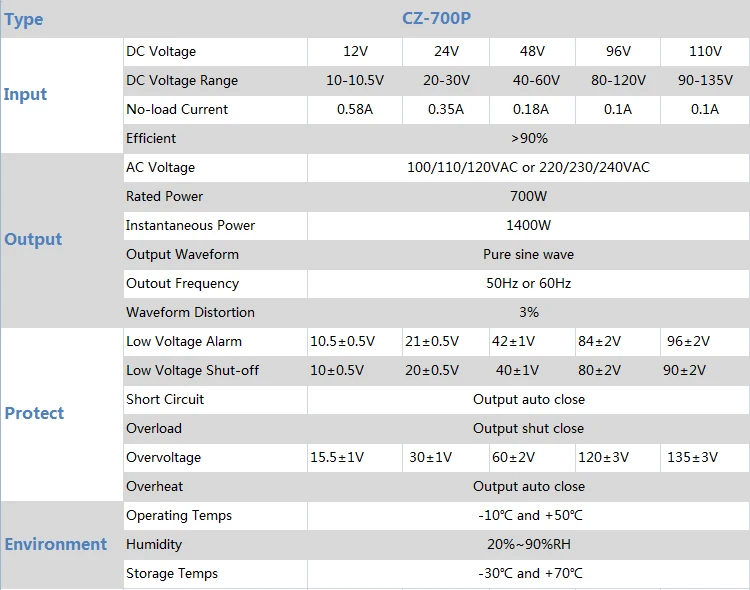This screenshot has height=590, width=750.
Task: Click the Environment section label
Action: [55, 544]
